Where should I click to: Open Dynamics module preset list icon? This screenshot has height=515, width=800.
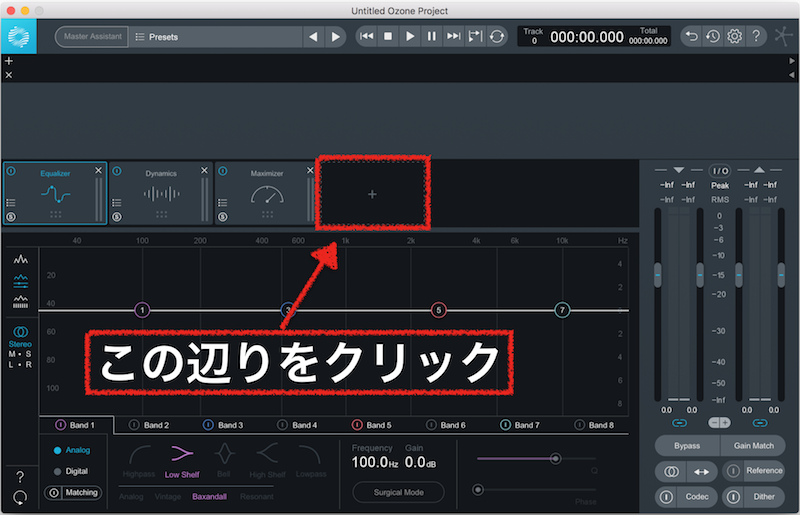click(x=117, y=203)
